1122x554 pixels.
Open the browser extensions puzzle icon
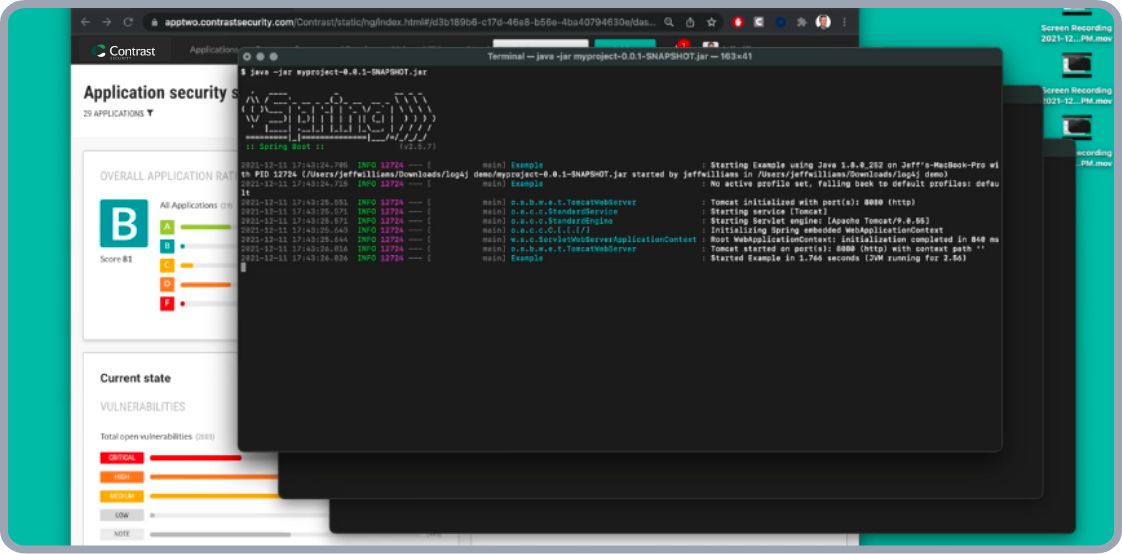pyautogui.click(x=801, y=21)
